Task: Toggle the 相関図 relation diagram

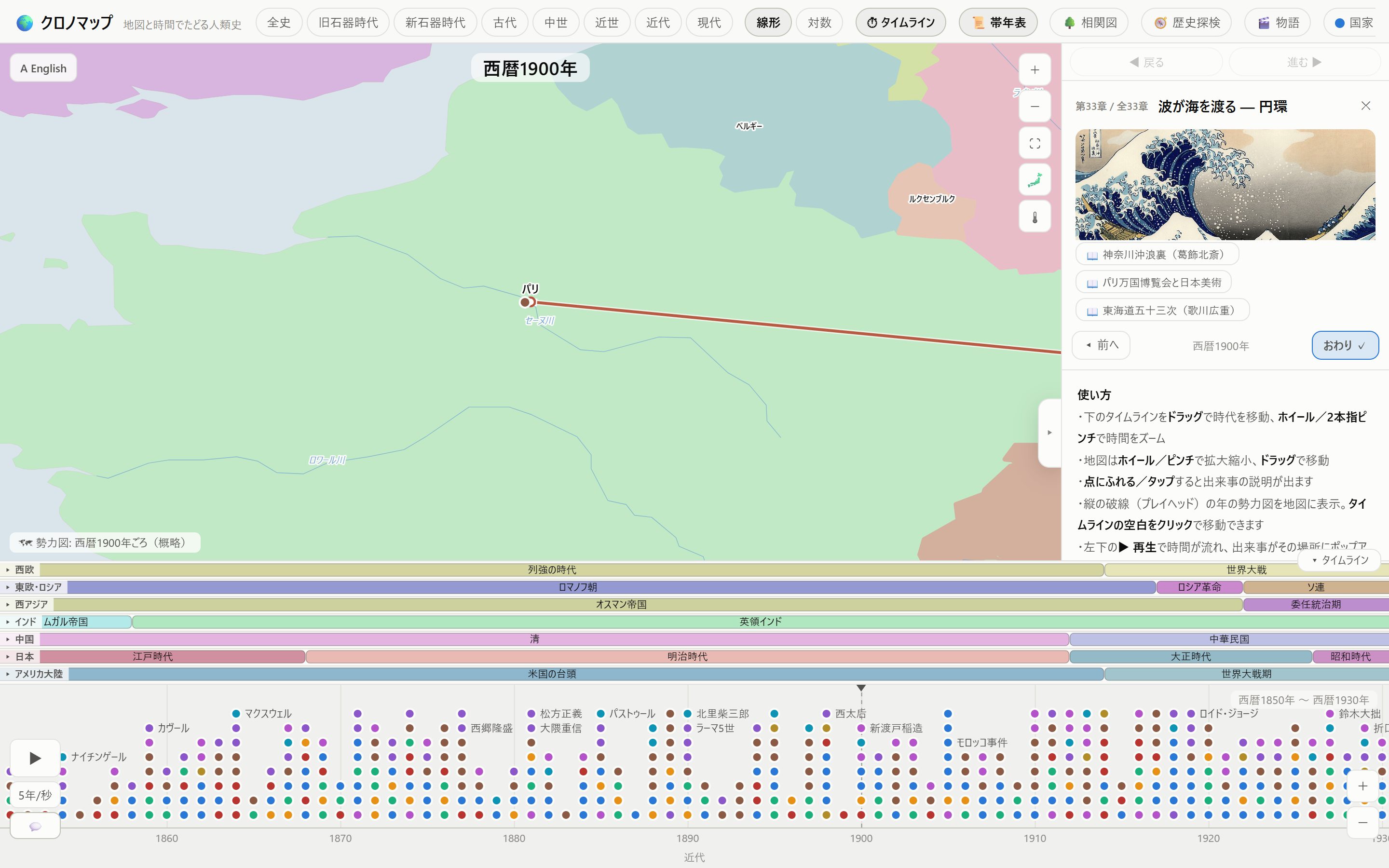Action: 1089,22
